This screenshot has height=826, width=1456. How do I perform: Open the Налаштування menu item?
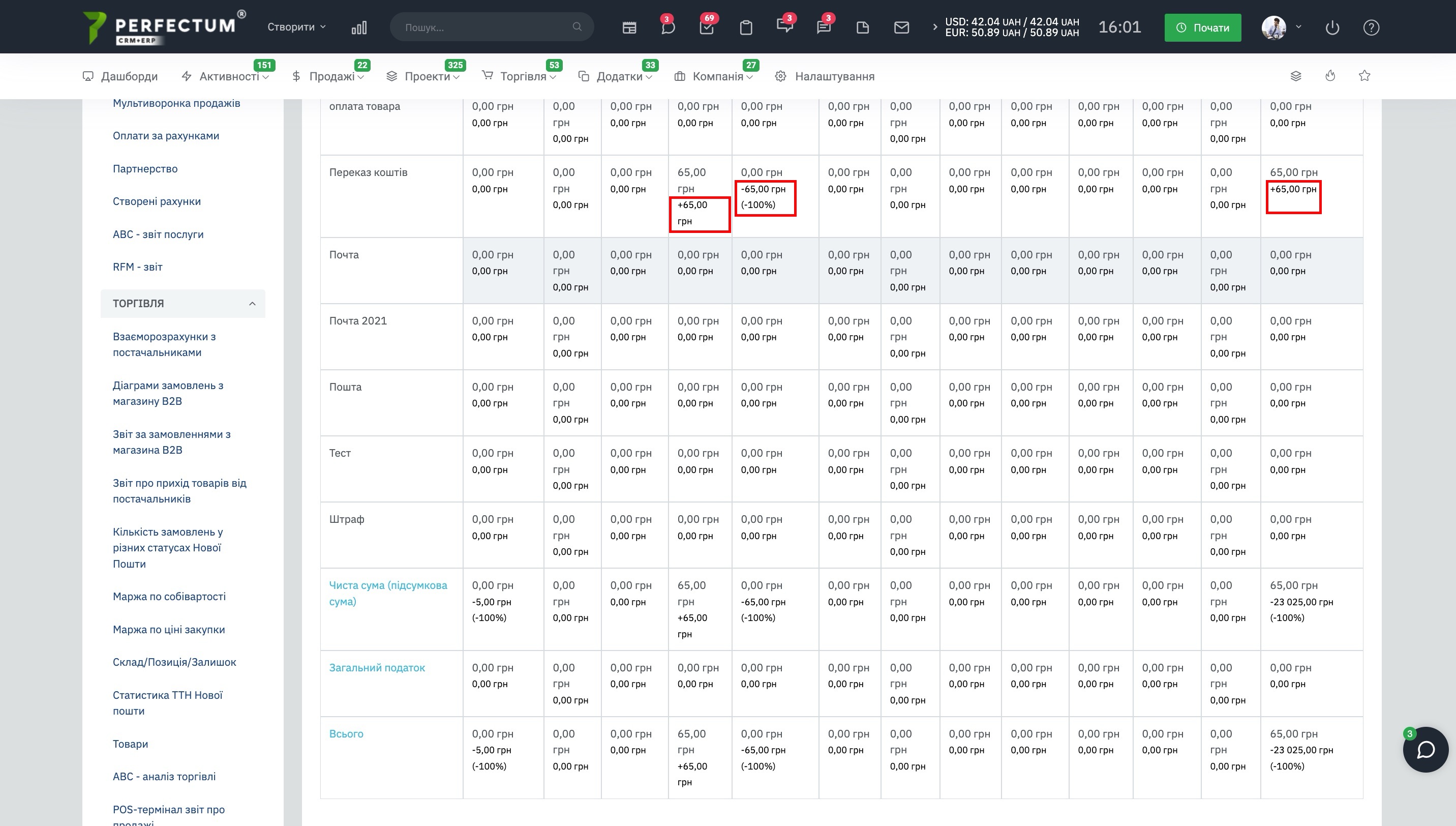point(833,77)
